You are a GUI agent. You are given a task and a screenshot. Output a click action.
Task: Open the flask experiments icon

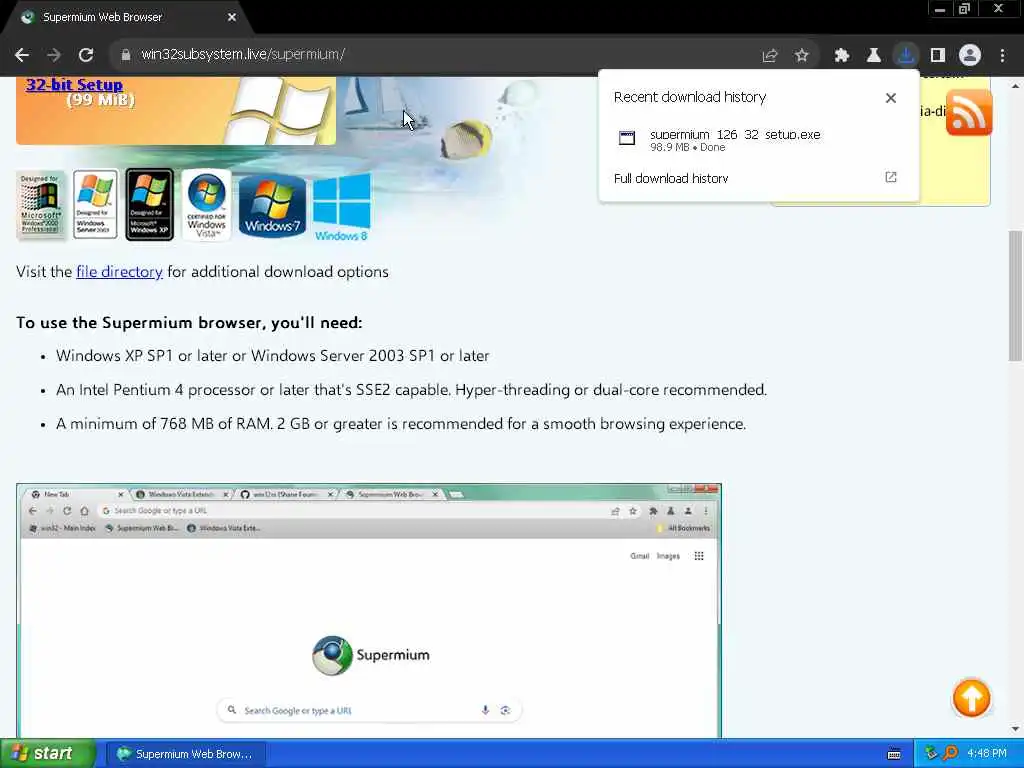873,56
